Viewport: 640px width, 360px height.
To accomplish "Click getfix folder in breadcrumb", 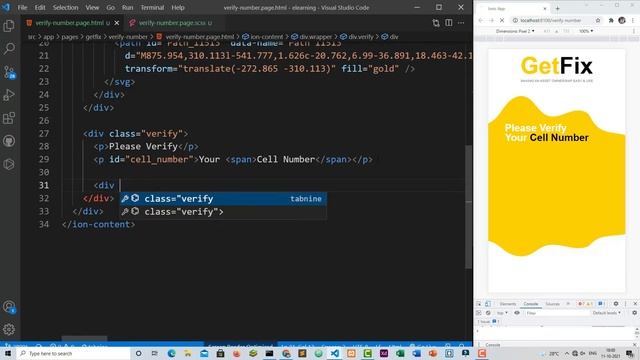I will 93,37.
